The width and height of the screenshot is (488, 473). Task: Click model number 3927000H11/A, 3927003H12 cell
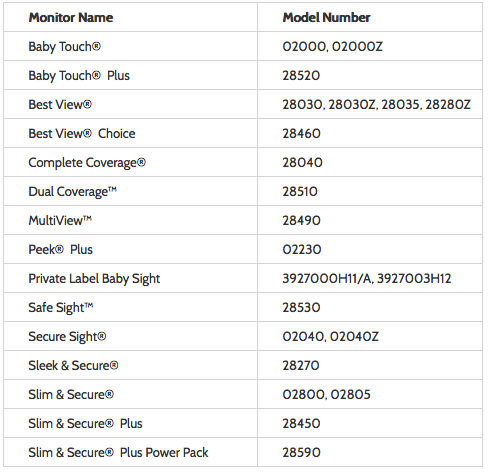click(x=367, y=278)
